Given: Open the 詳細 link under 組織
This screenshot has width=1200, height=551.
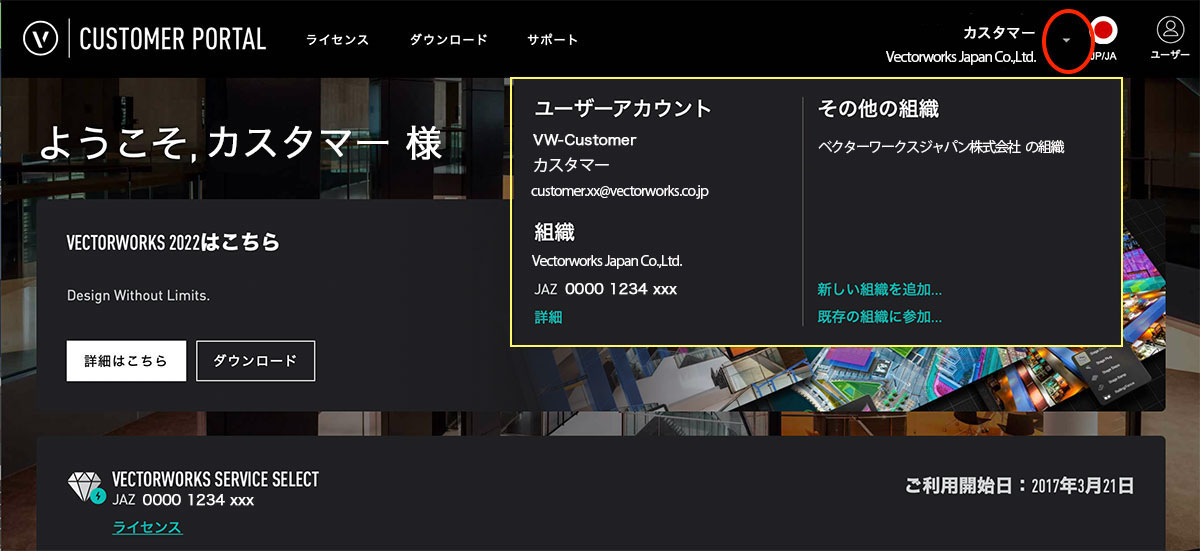Looking at the screenshot, I should 548,317.
